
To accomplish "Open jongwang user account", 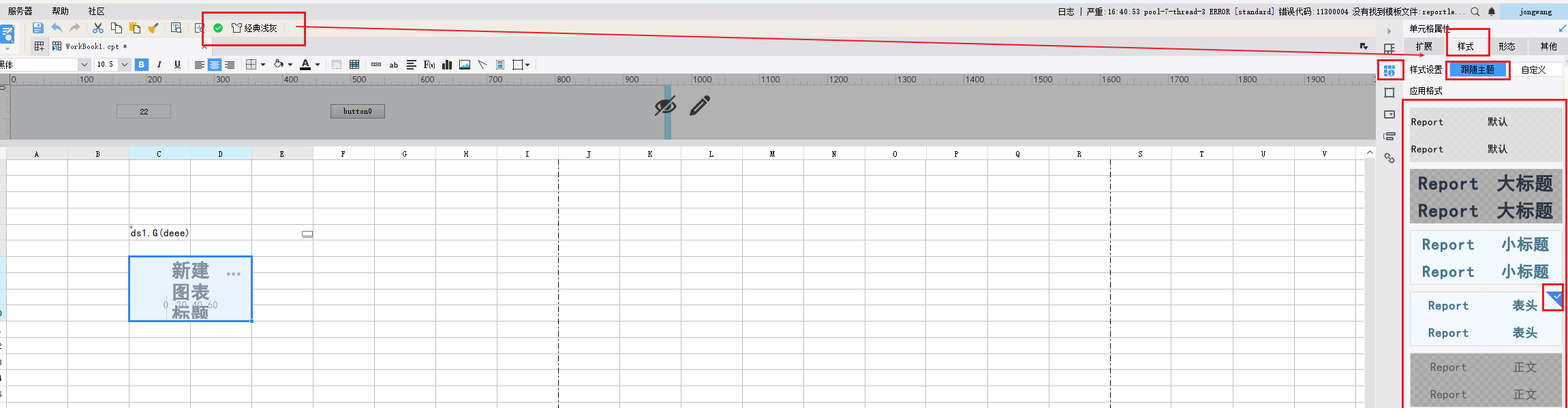I will click(x=1535, y=12).
